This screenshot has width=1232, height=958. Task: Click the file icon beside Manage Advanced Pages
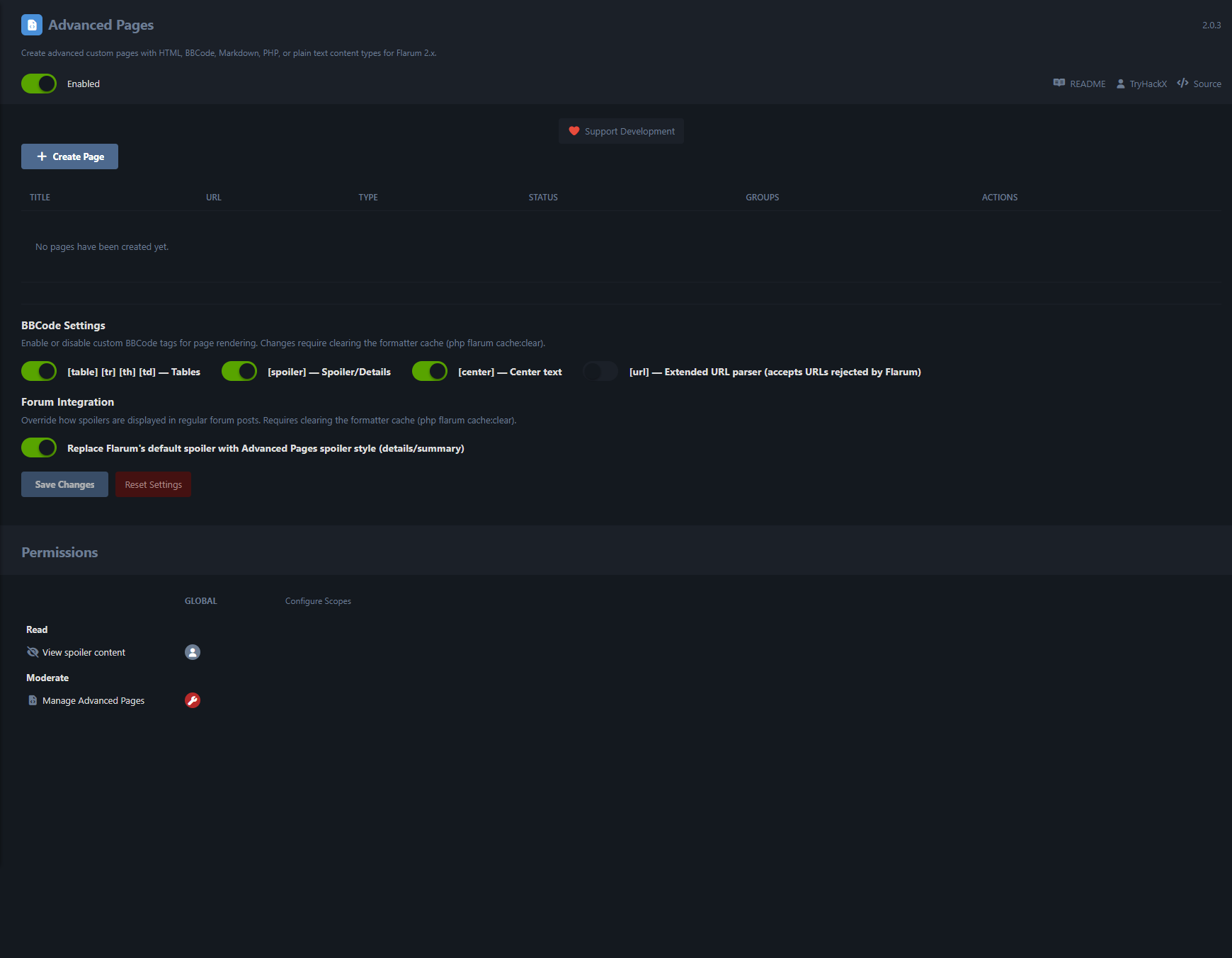click(x=33, y=700)
